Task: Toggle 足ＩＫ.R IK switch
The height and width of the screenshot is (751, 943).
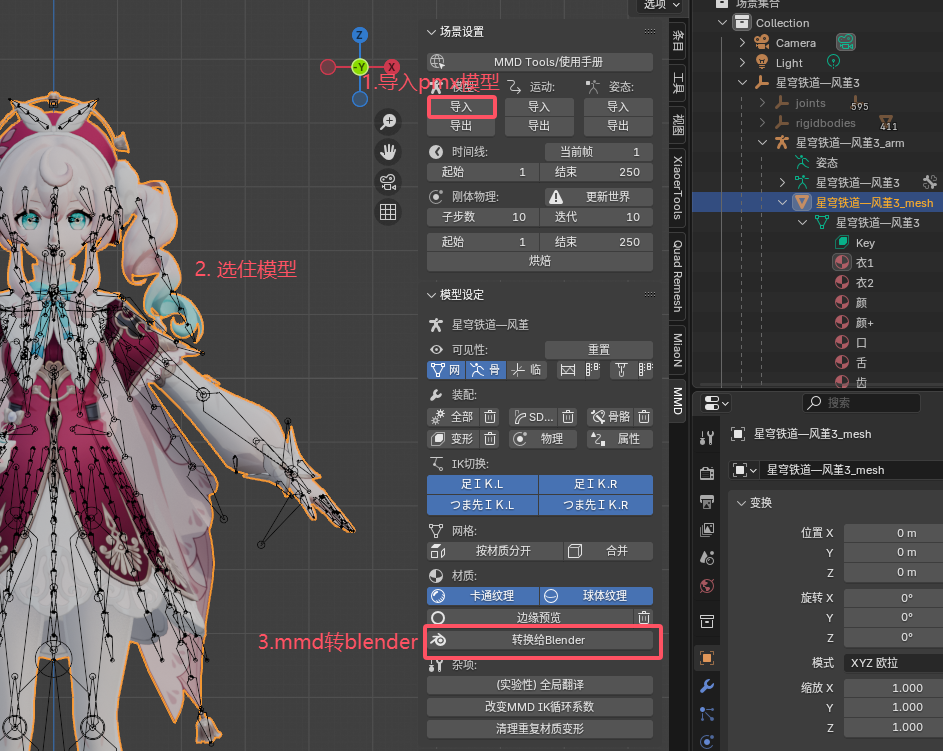Action: coord(596,484)
